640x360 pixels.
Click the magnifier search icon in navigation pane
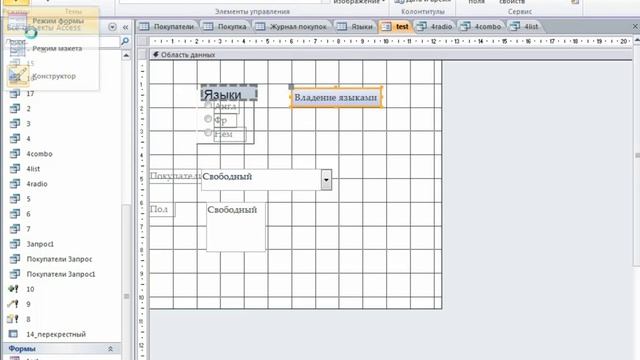[x=125, y=41]
